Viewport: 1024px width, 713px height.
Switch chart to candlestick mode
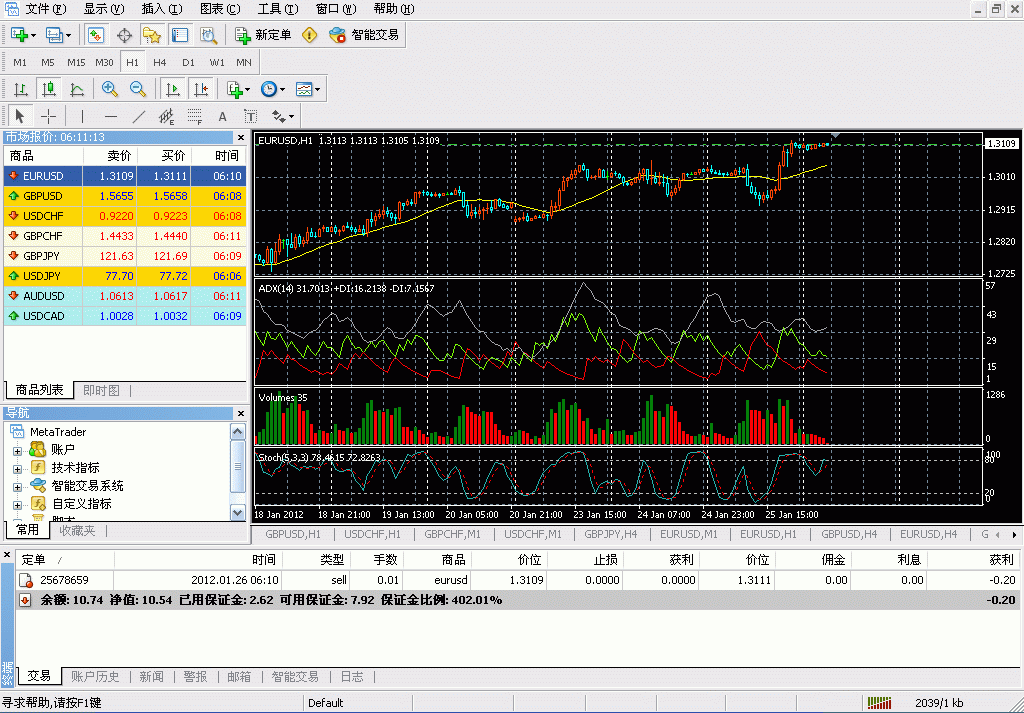tap(48, 89)
